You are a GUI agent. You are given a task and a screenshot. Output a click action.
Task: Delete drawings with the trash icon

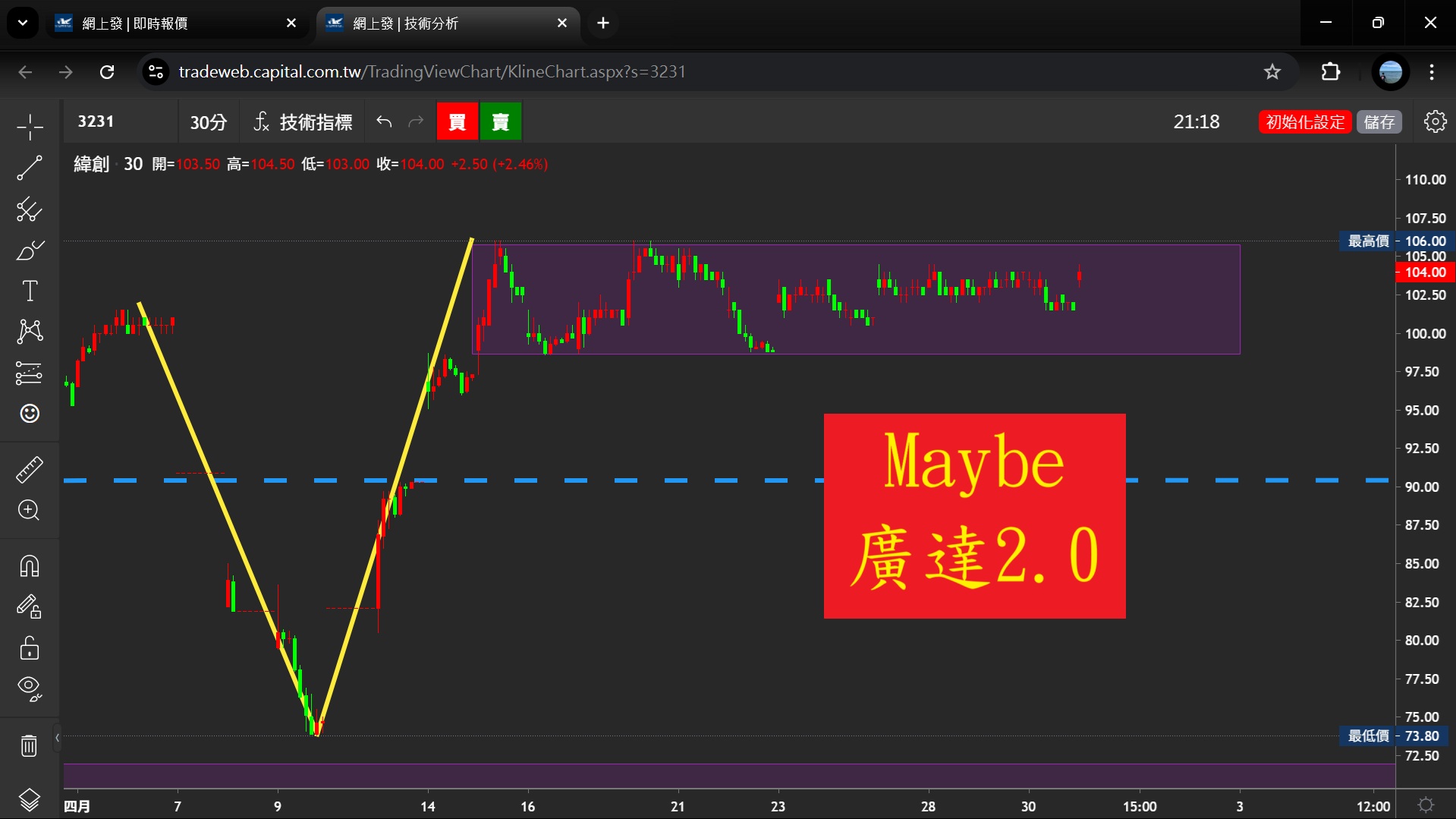click(x=30, y=745)
